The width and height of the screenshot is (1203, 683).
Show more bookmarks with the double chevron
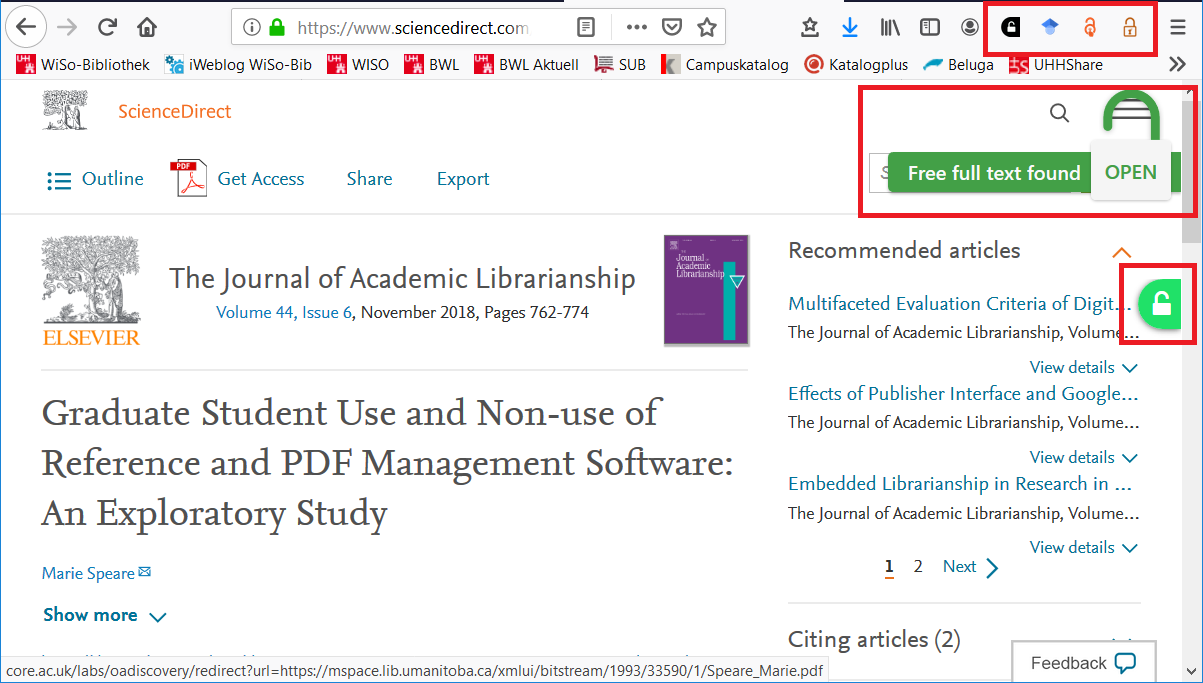click(x=1177, y=65)
